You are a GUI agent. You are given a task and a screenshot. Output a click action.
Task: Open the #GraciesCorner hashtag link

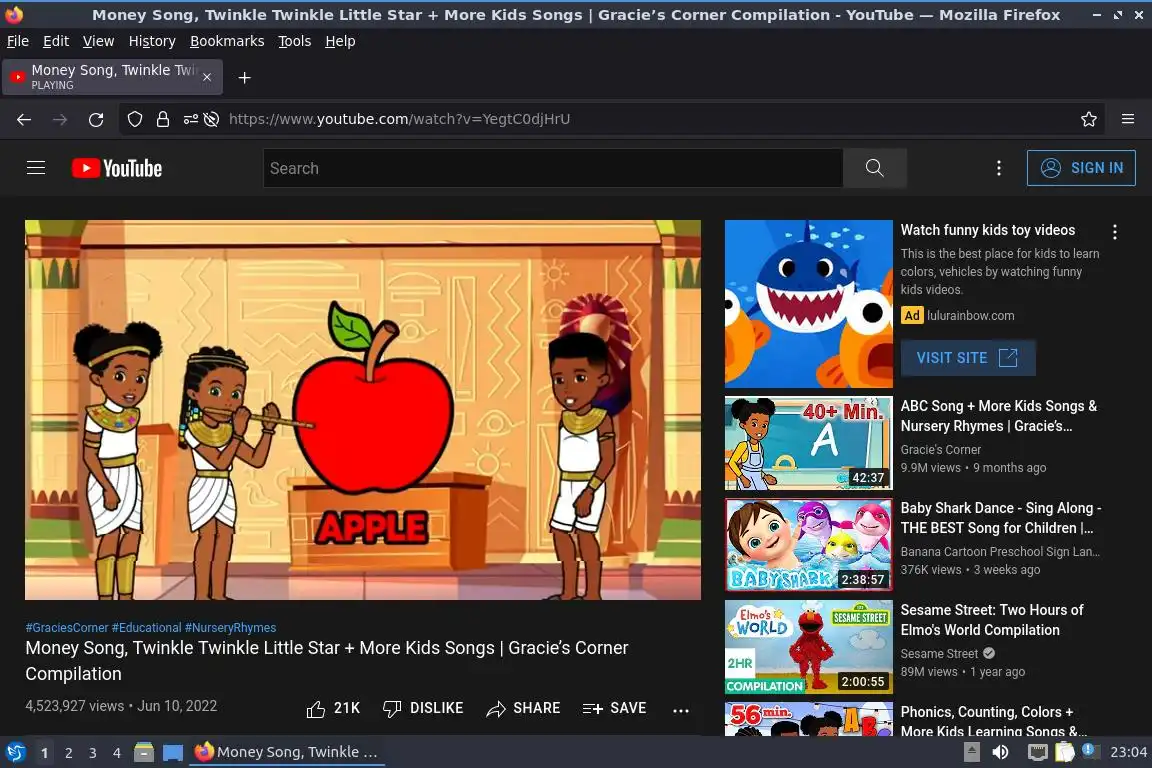(x=67, y=628)
